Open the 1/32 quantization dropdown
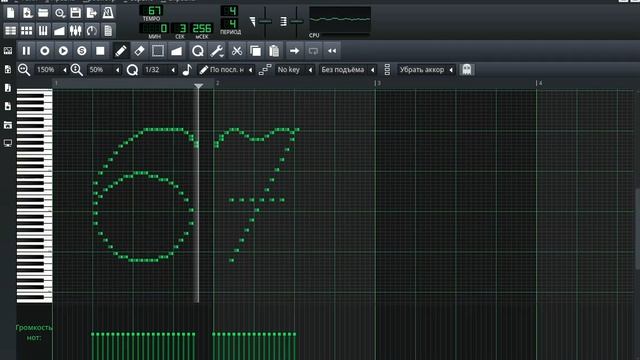Screen dimensions: 640x360 tap(159, 70)
